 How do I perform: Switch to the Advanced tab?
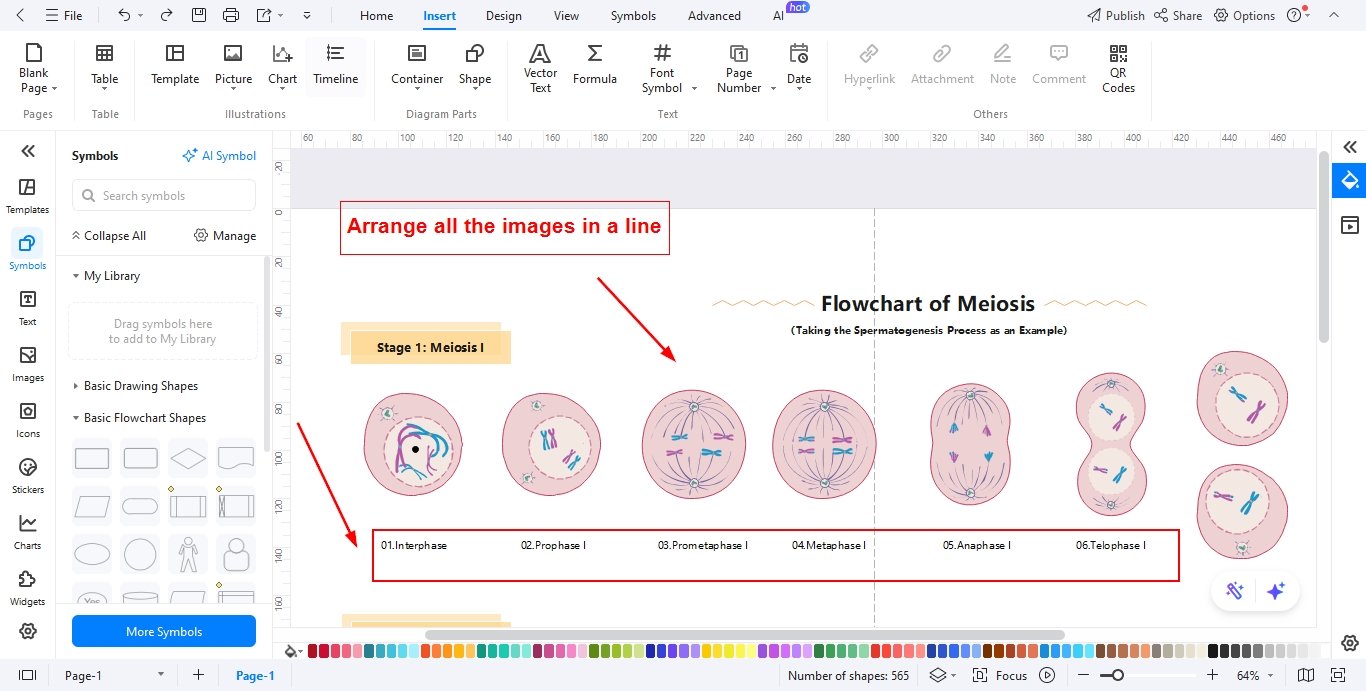tap(714, 16)
